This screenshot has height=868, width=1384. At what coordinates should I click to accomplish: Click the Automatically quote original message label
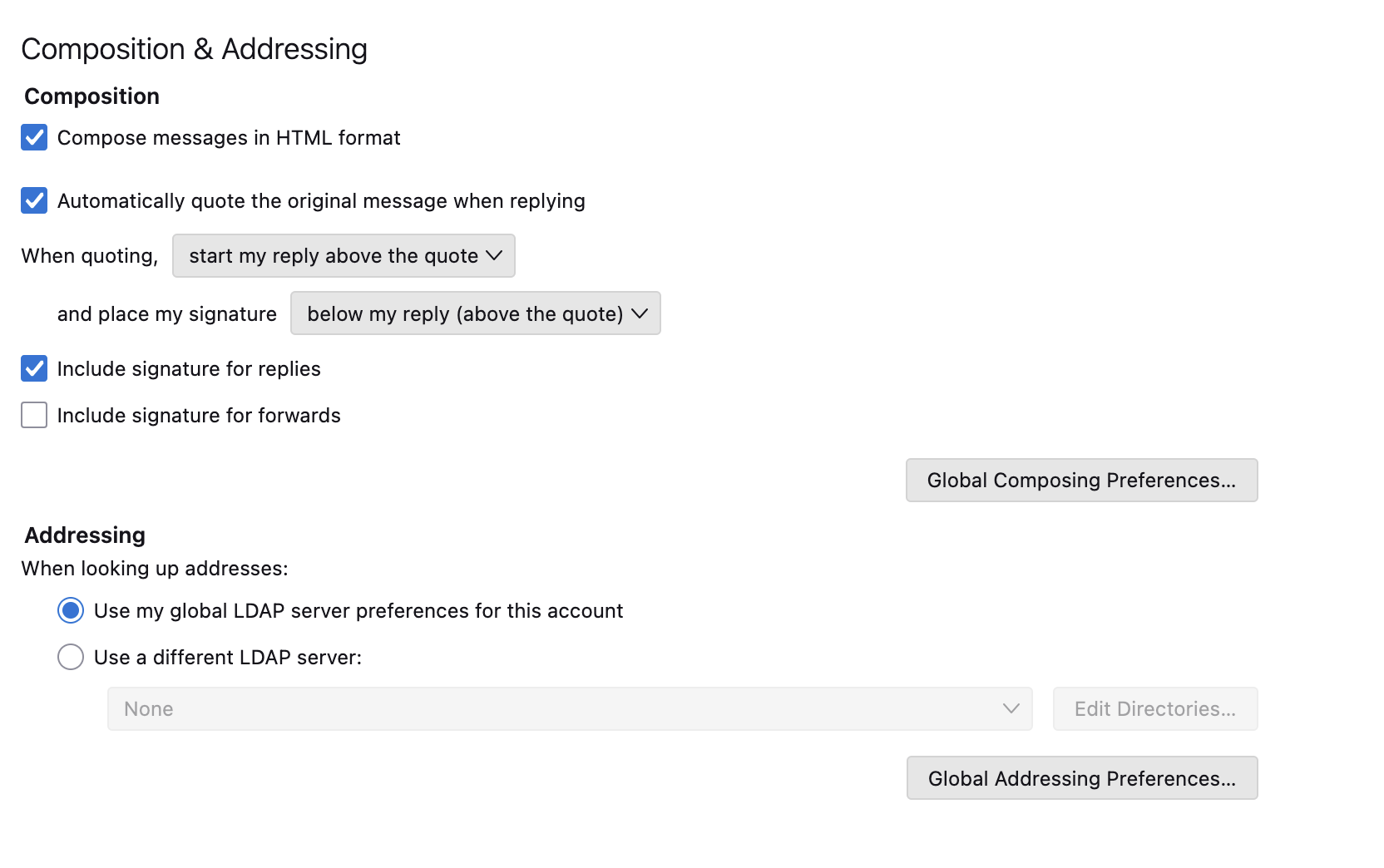[321, 200]
